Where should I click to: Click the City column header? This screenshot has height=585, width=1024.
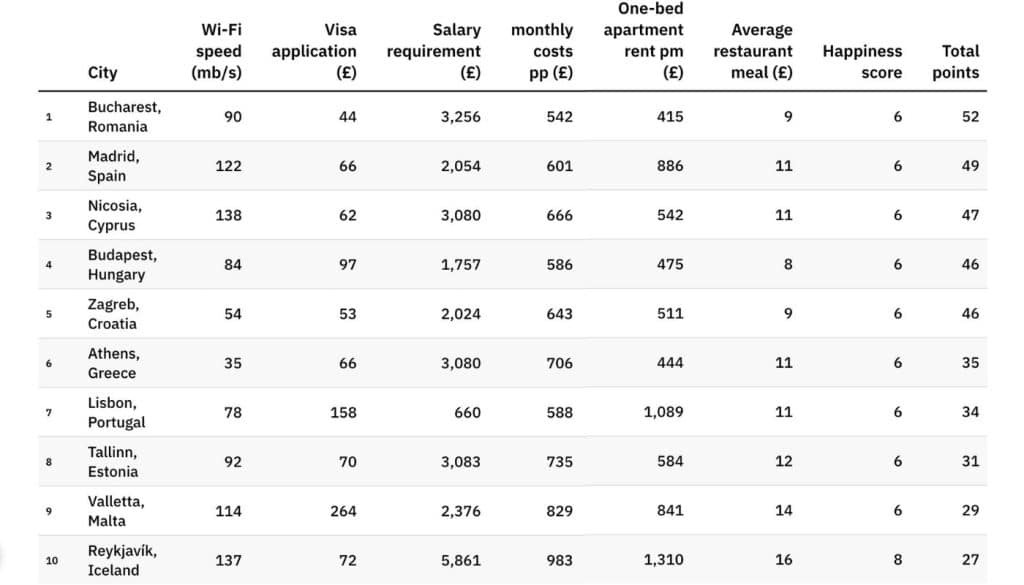tap(102, 72)
